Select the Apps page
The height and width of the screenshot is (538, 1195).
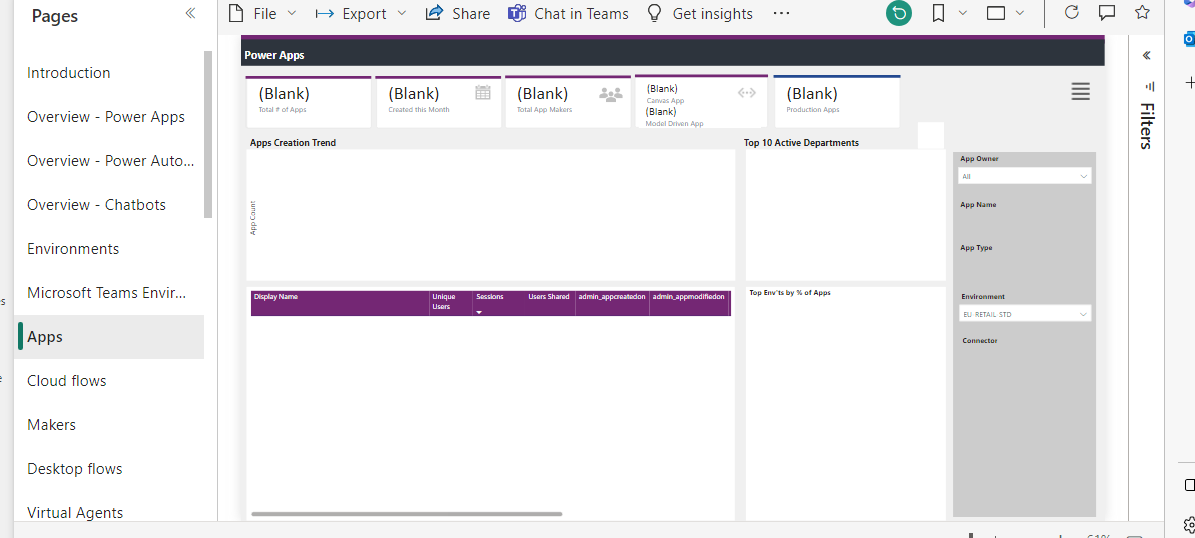click(109, 337)
